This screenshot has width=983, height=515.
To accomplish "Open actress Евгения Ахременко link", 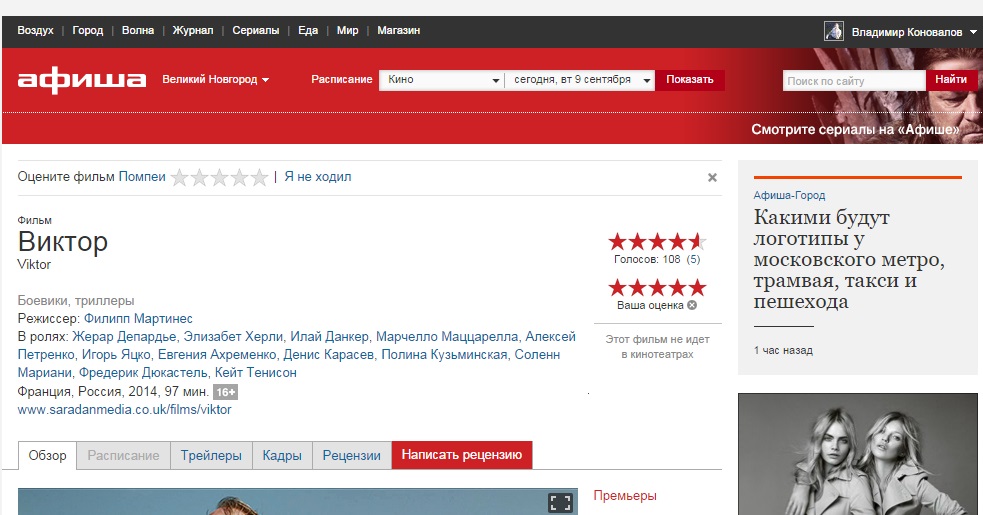I will click(217, 355).
